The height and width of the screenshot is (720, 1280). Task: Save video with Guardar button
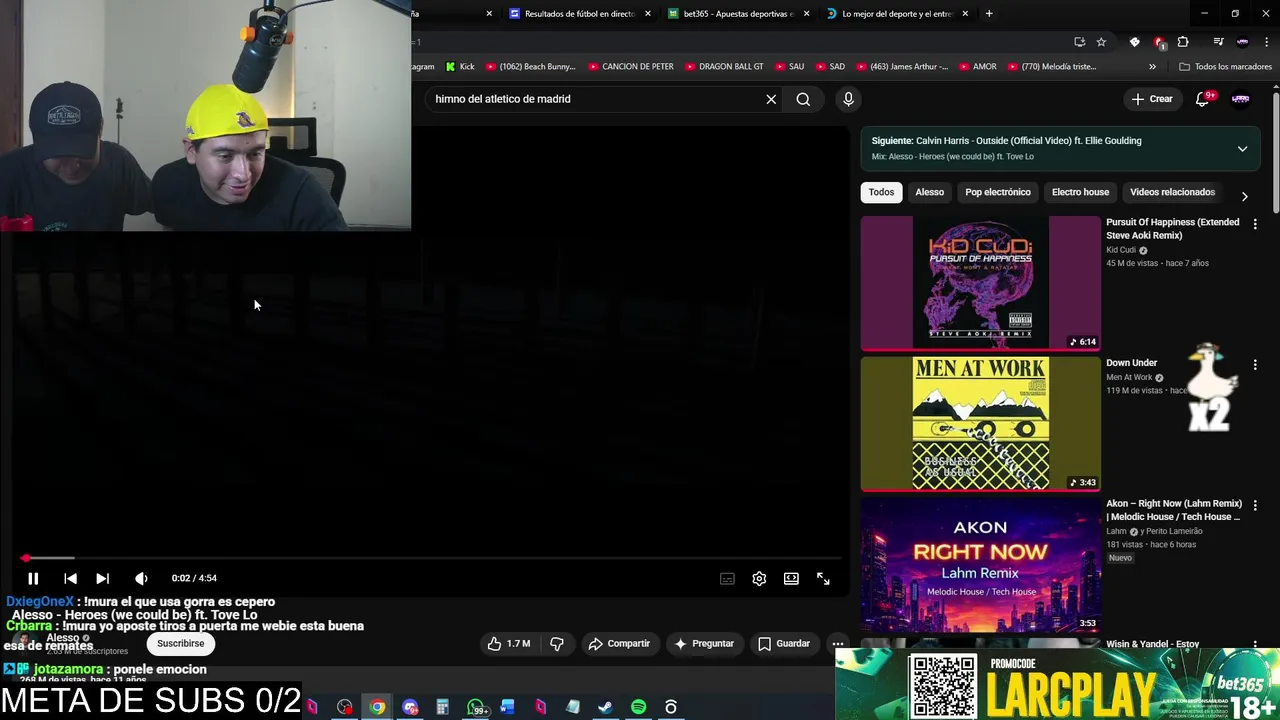pyautogui.click(x=784, y=644)
